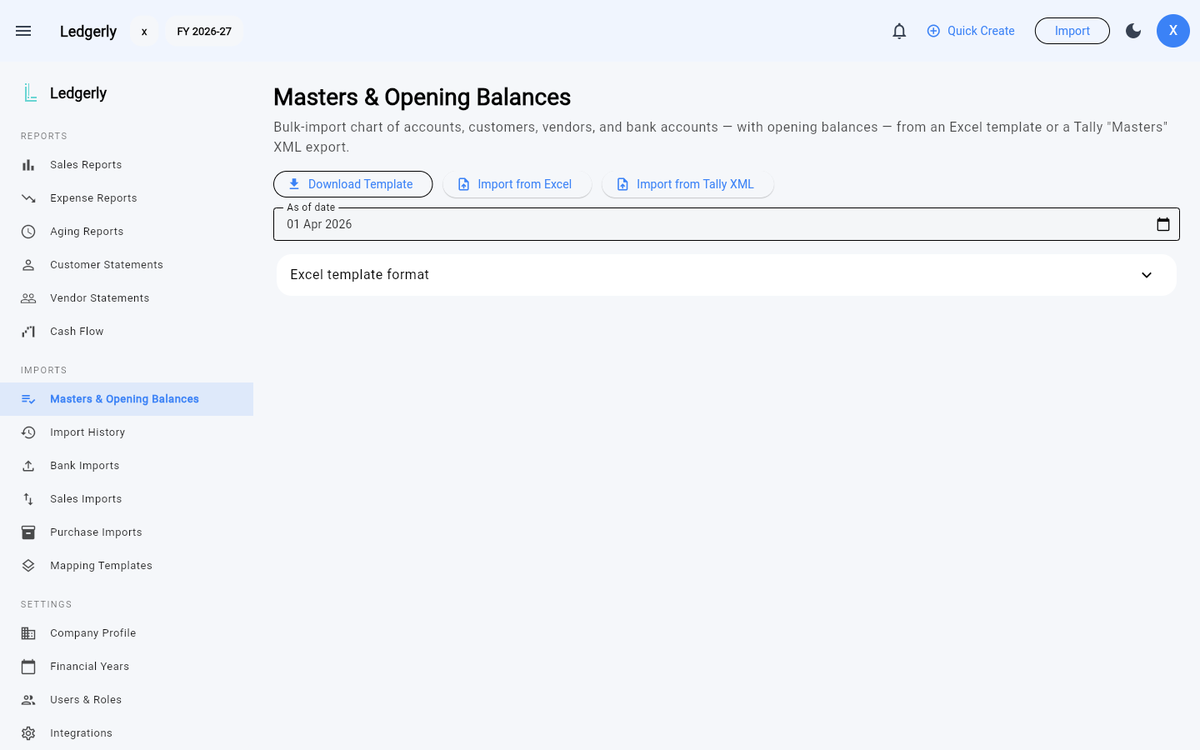Click the Integrations gear icon

(x=29, y=733)
